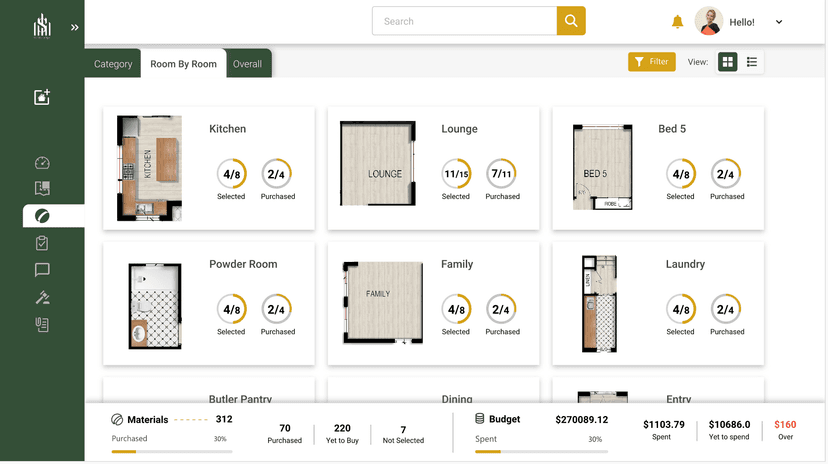
Task: Open the clipboard checklist sidebar icon
Action: pyautogui.click(x=42, y=243)
